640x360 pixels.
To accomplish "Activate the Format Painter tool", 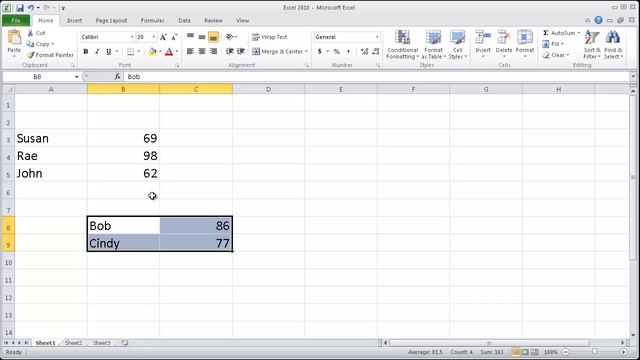I will (x=50, y=55).
